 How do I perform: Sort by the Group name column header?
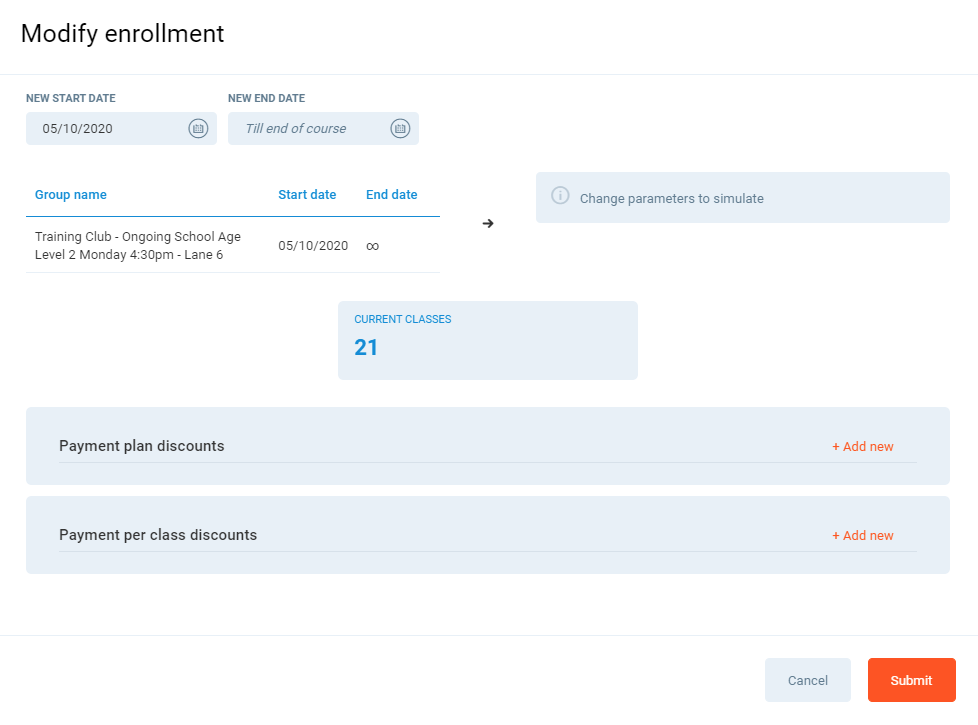tap(71, 195)
